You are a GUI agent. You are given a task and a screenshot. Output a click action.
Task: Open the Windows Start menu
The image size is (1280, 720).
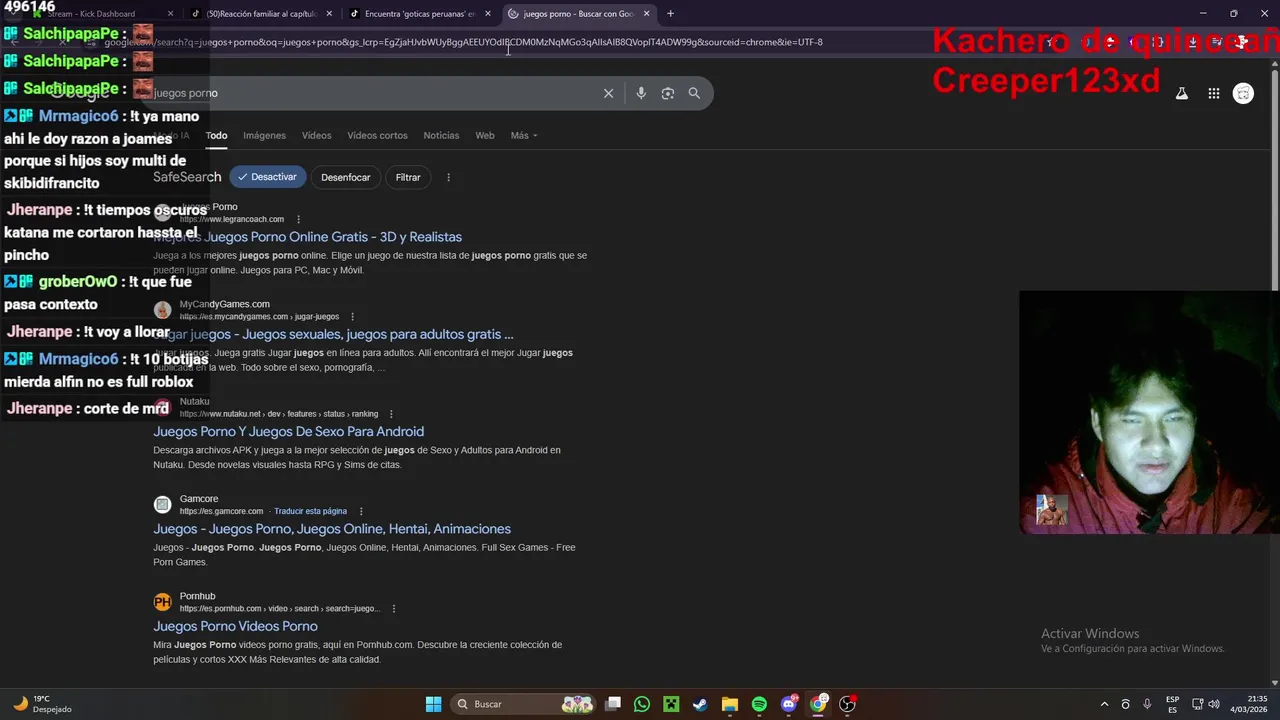coord(433,704)
